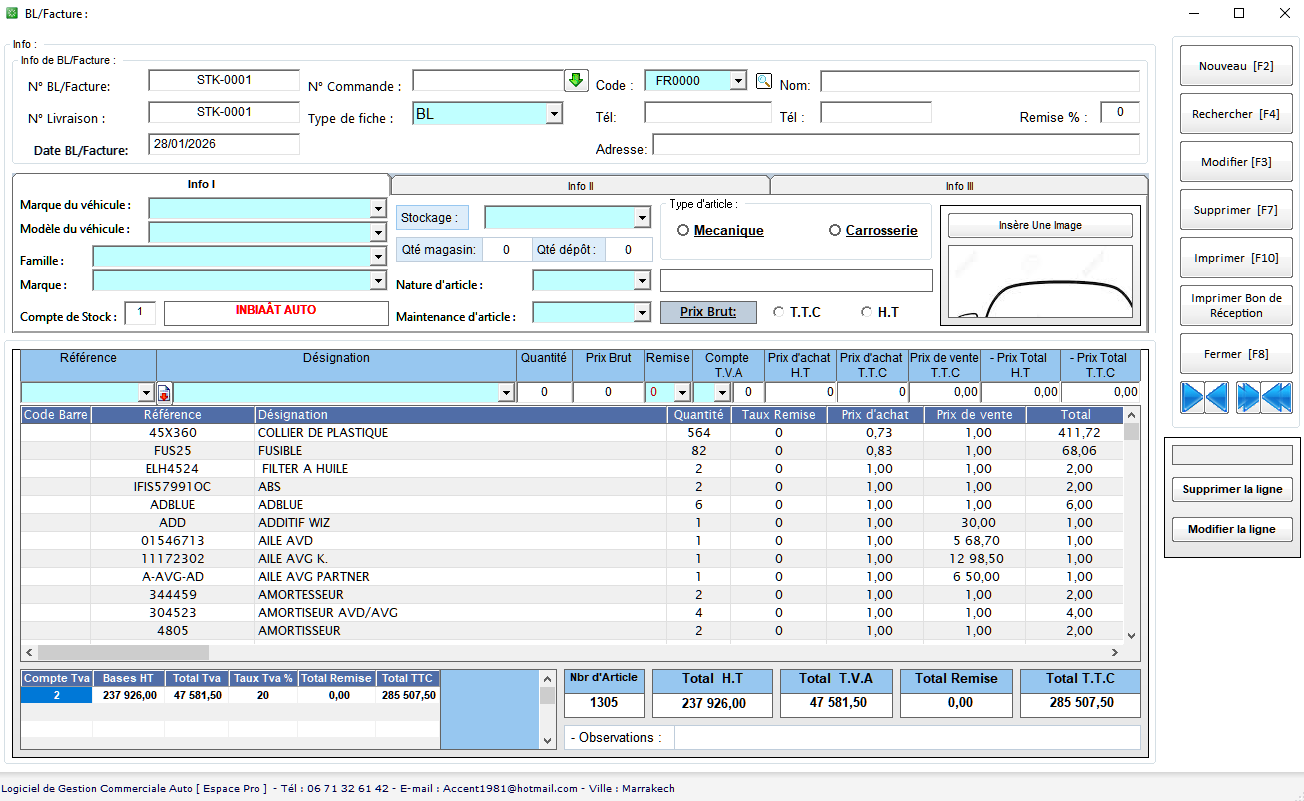Click the single left-pointing blue navigation arrow
1304x801 pixels.
(x=1217, y=397)
